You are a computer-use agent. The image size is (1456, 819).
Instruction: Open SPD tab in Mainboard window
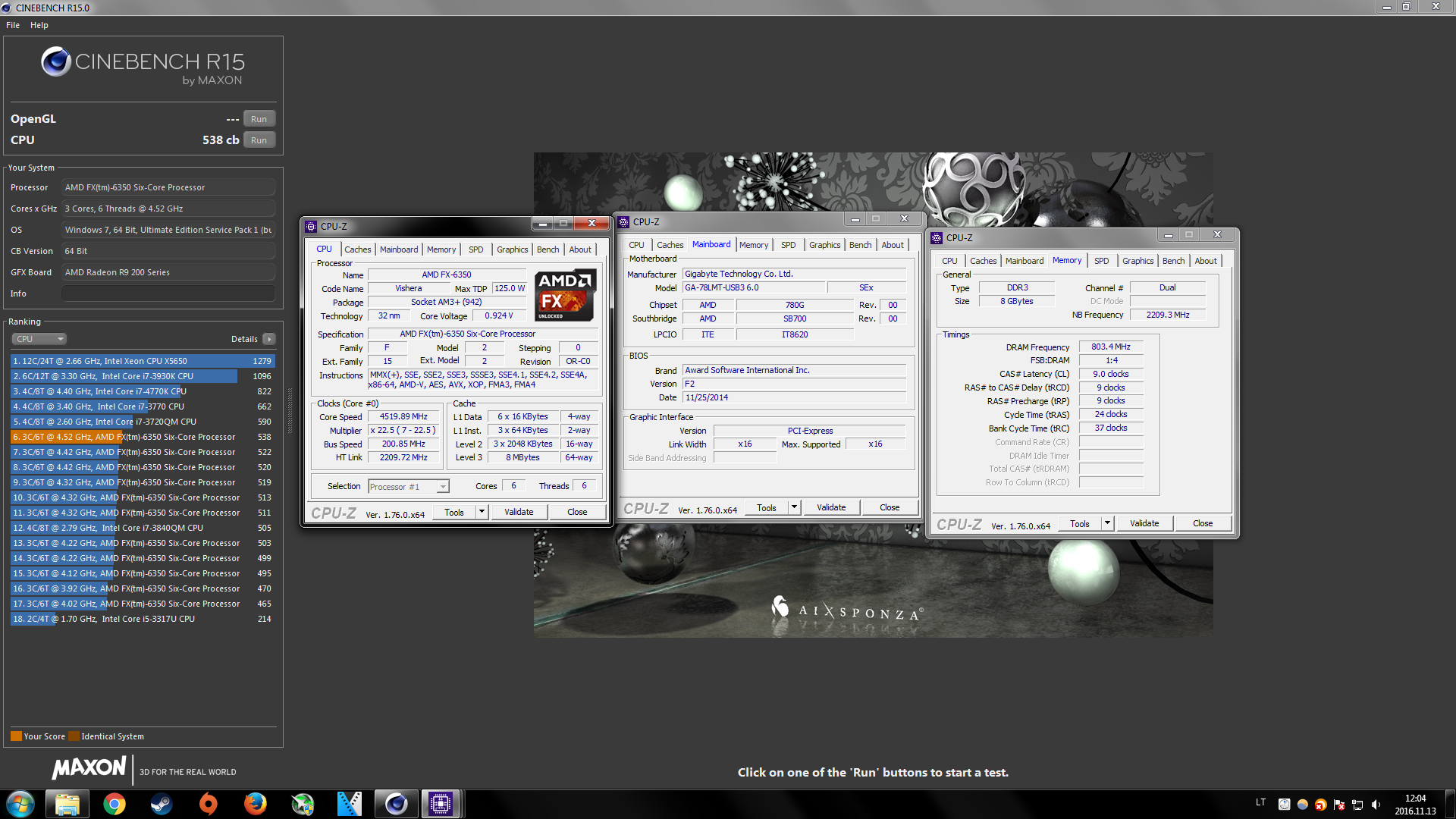(789, 245)
